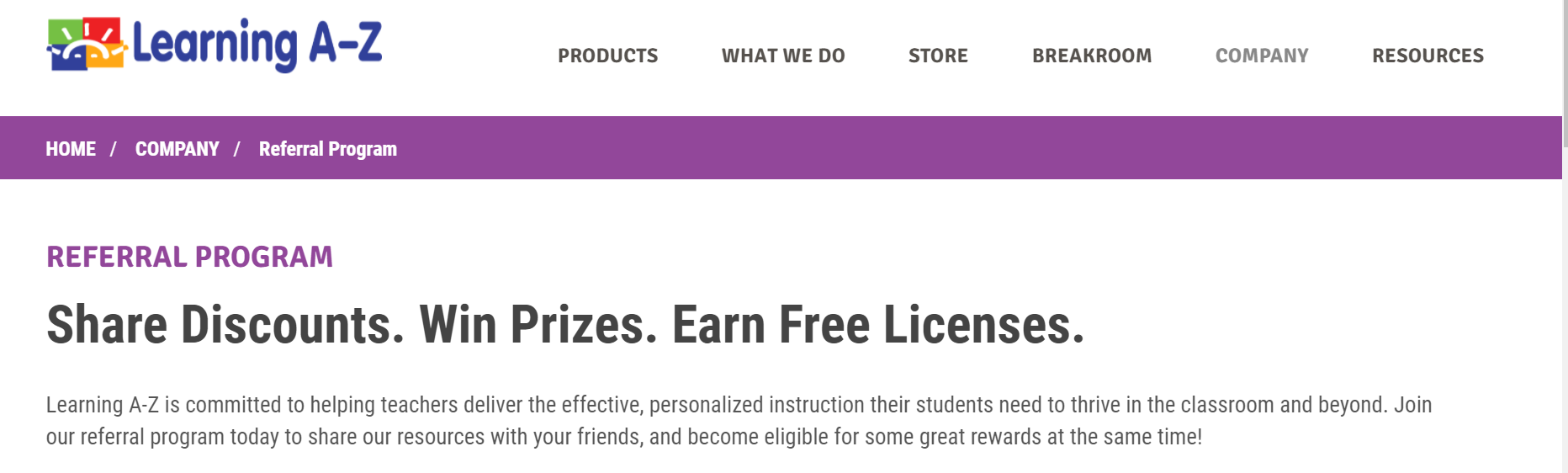Navigate to HOME via the breadcrumb
Viewport: 1568px width, 473px height.
click(x=71, y=149)
